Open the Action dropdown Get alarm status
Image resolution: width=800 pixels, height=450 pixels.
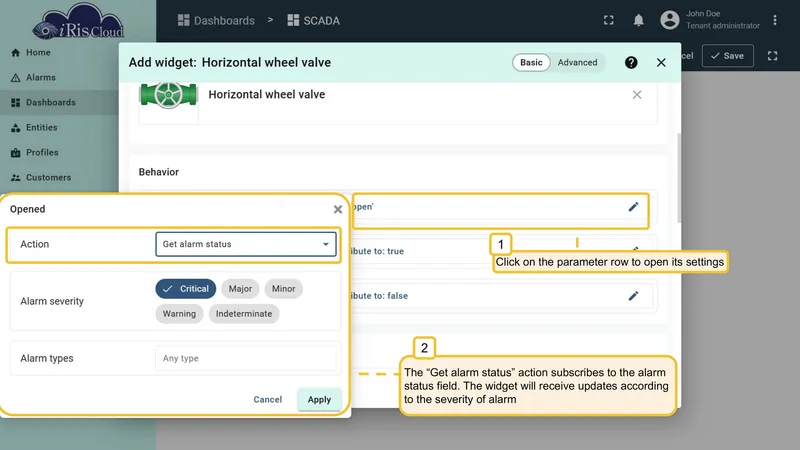tap(246, 244)
